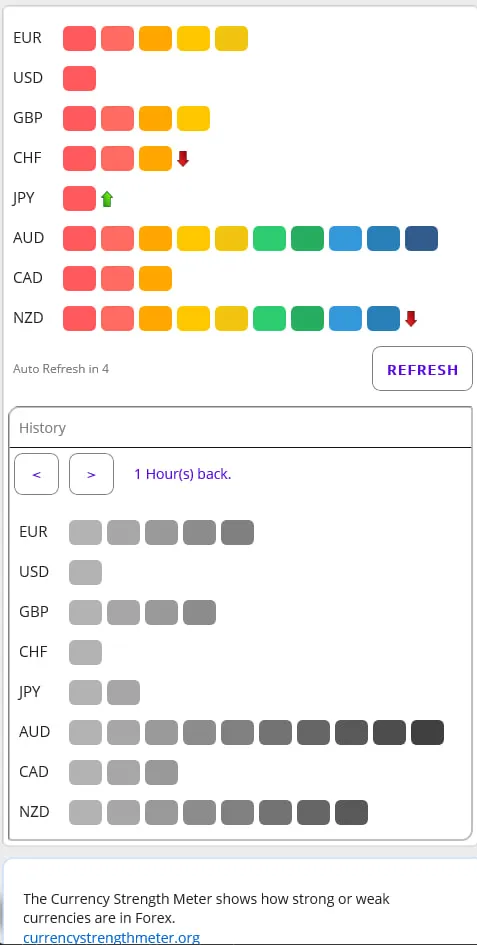Click the USD label in the History panel
The height and width of the screenshot is (945, 477).
pos(34,572)
